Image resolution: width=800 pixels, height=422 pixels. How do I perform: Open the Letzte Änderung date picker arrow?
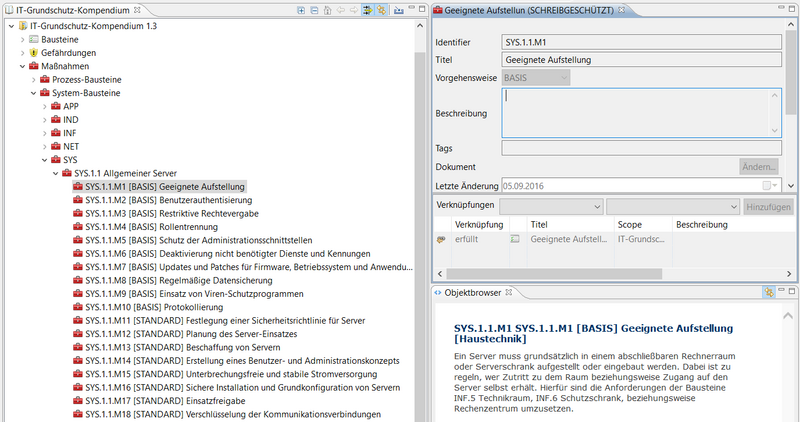tap(775, 186)
